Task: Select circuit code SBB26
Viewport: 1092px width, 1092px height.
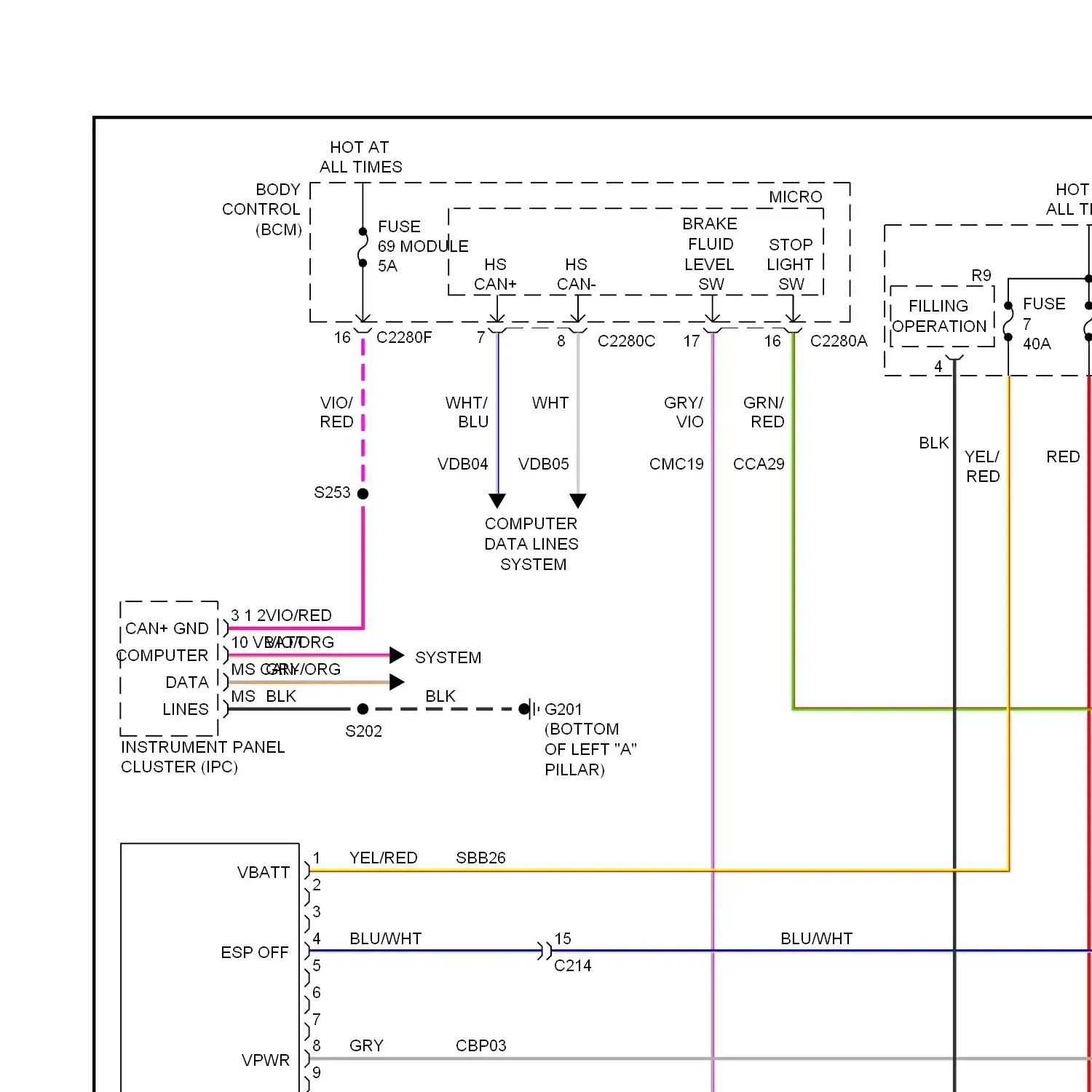Action: coord(480,858)
